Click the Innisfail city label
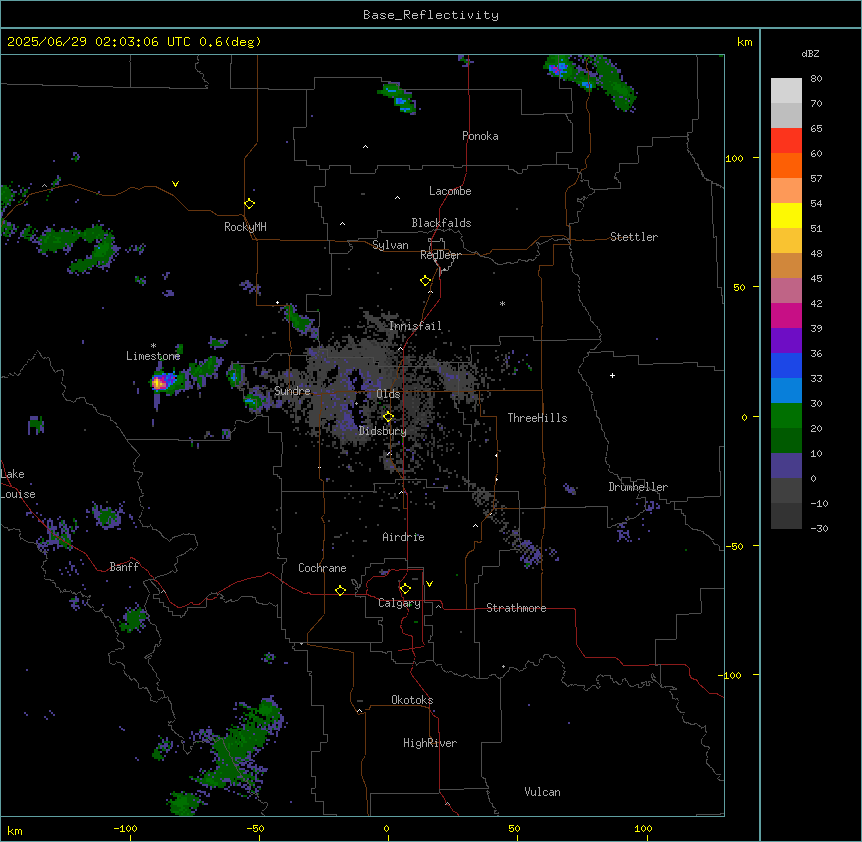The width and height of the screenshot is (862, 842). click(x=415, y=326)
